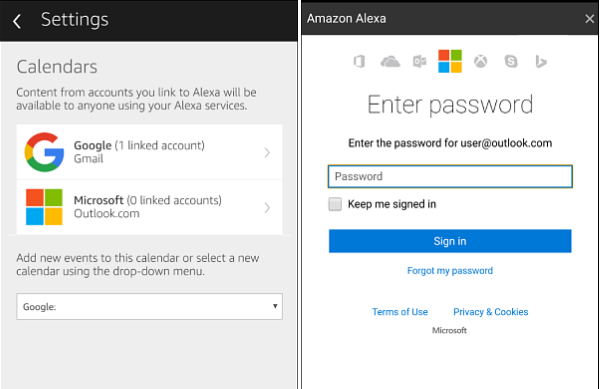Expand Microsoft Outlook.com chevron

(267, 208)
